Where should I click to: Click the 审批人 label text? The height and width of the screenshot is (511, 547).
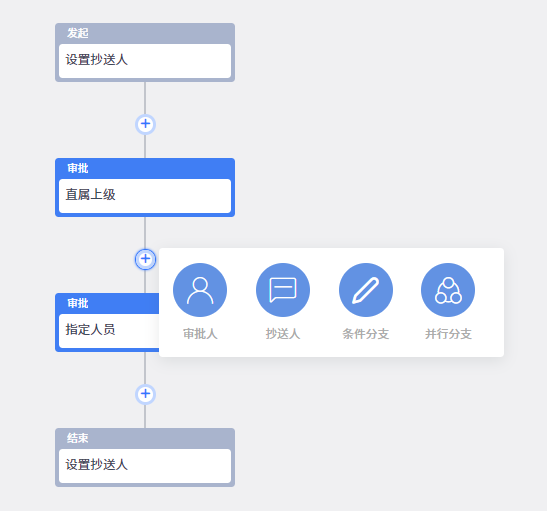click(200, 334)
